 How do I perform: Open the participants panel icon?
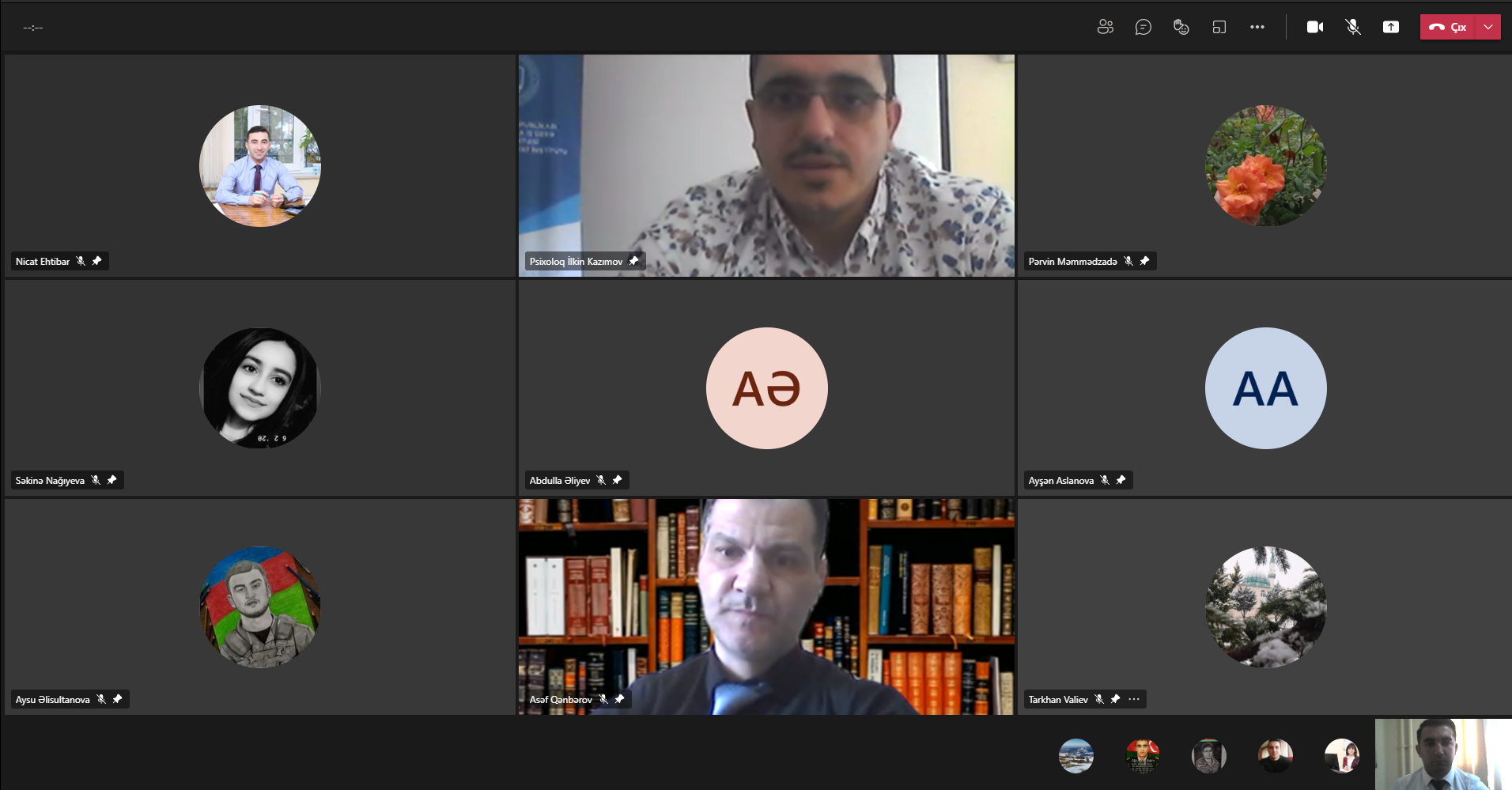coord(1105,27)
